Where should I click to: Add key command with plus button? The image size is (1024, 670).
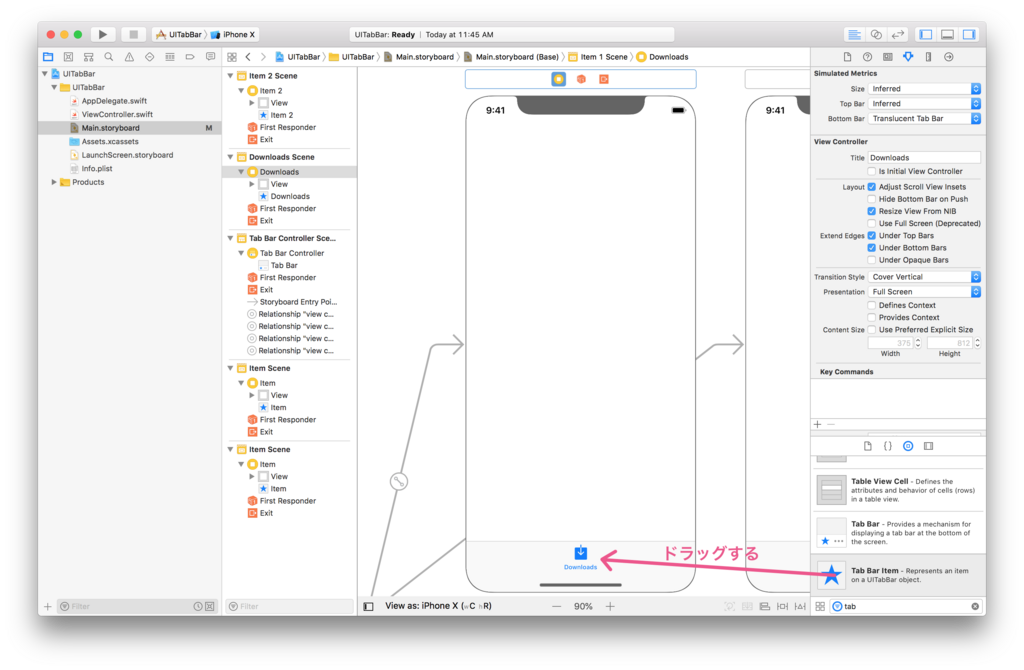818,424
